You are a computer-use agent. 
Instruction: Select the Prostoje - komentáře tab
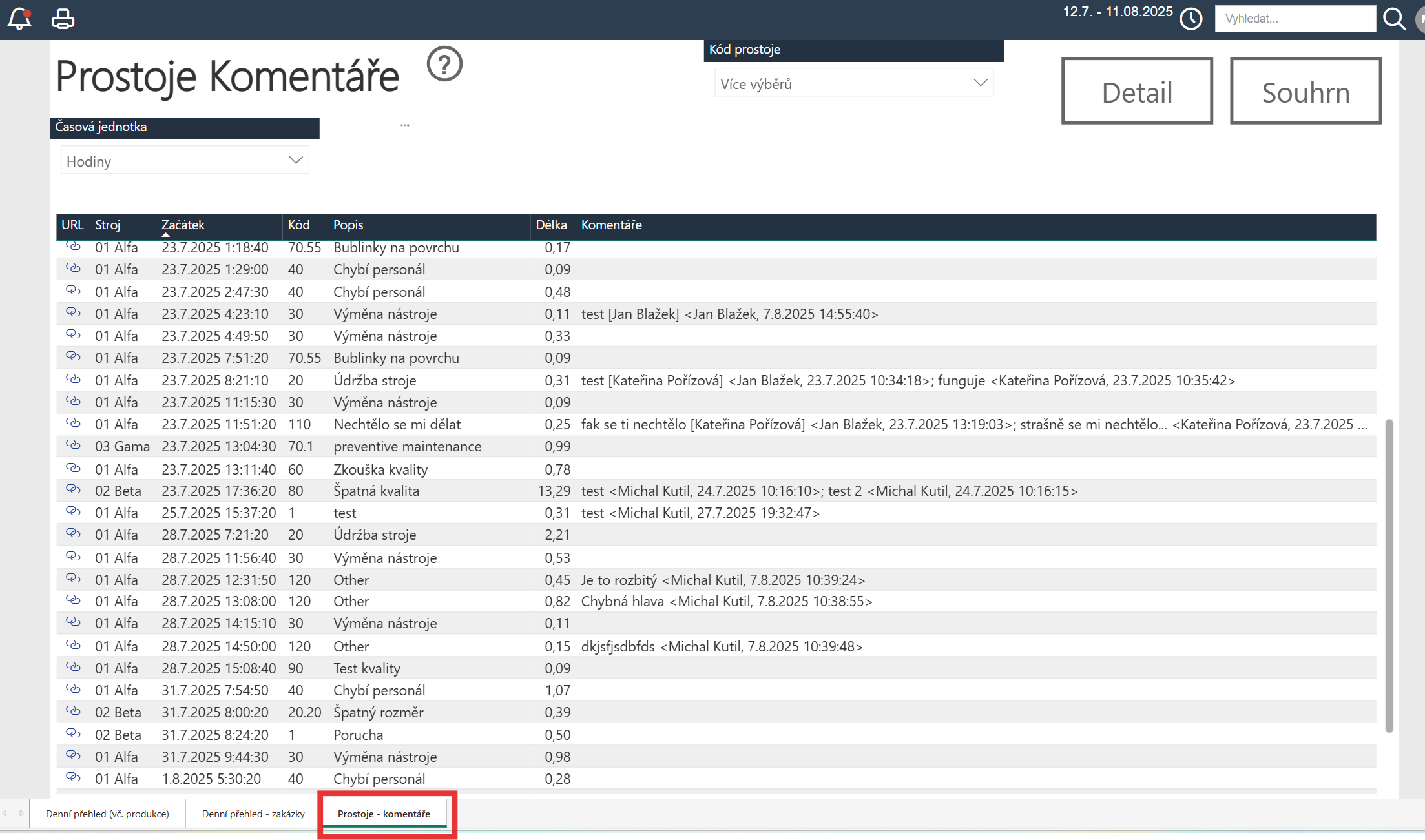click(384, 814)
